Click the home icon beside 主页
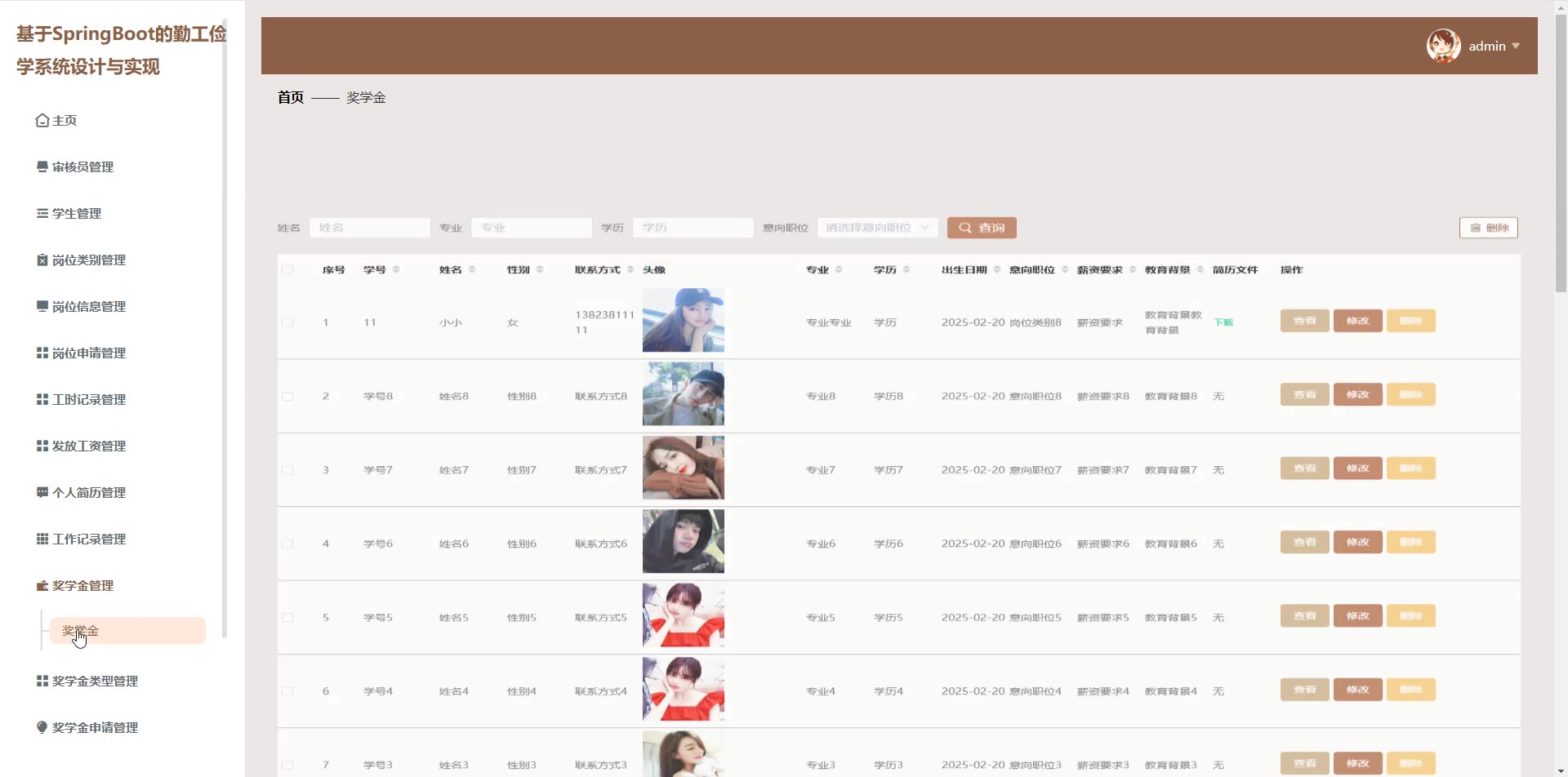The width and height of the screenshot is (1568, 777). coord(42,121)
